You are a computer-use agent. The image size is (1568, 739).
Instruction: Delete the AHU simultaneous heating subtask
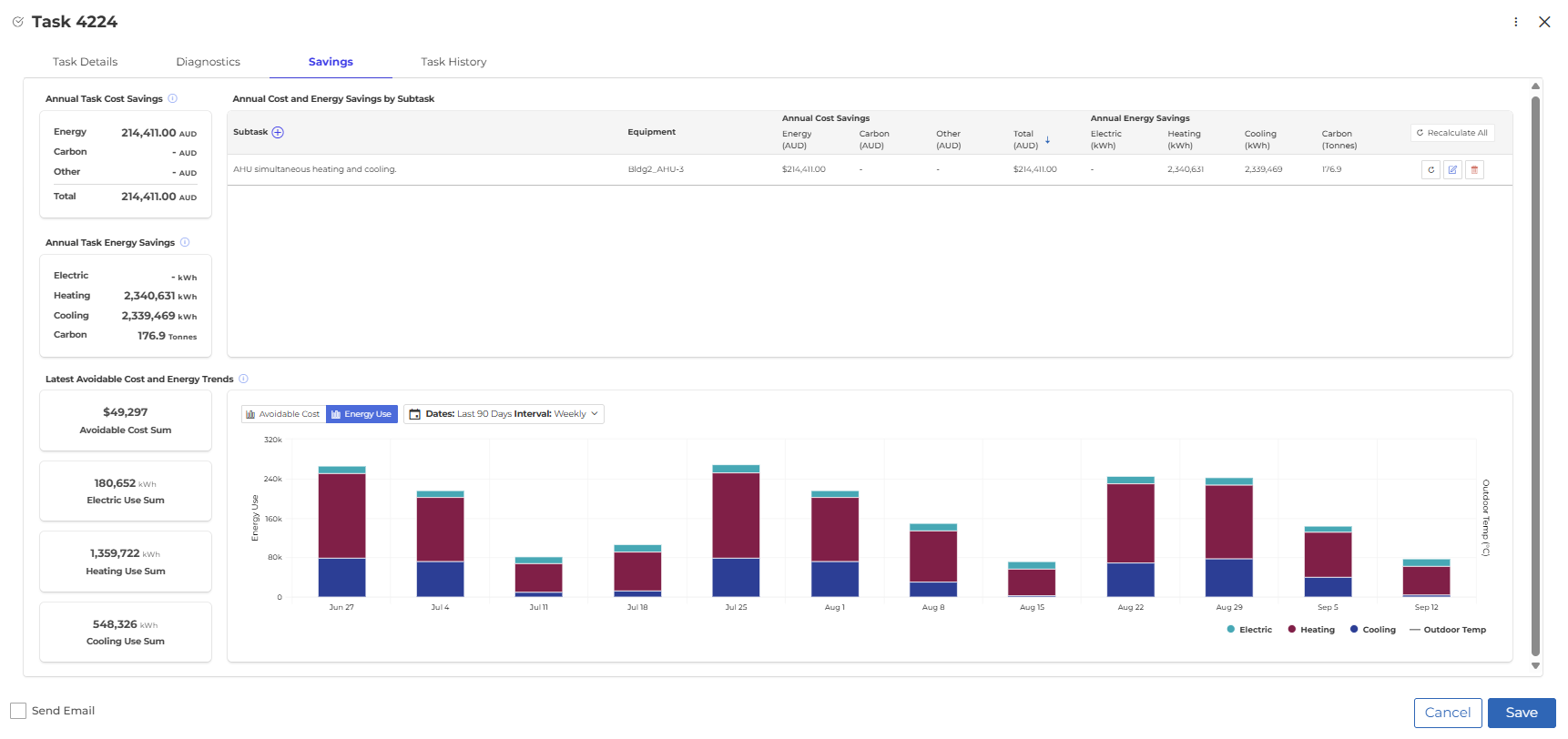1474,170
